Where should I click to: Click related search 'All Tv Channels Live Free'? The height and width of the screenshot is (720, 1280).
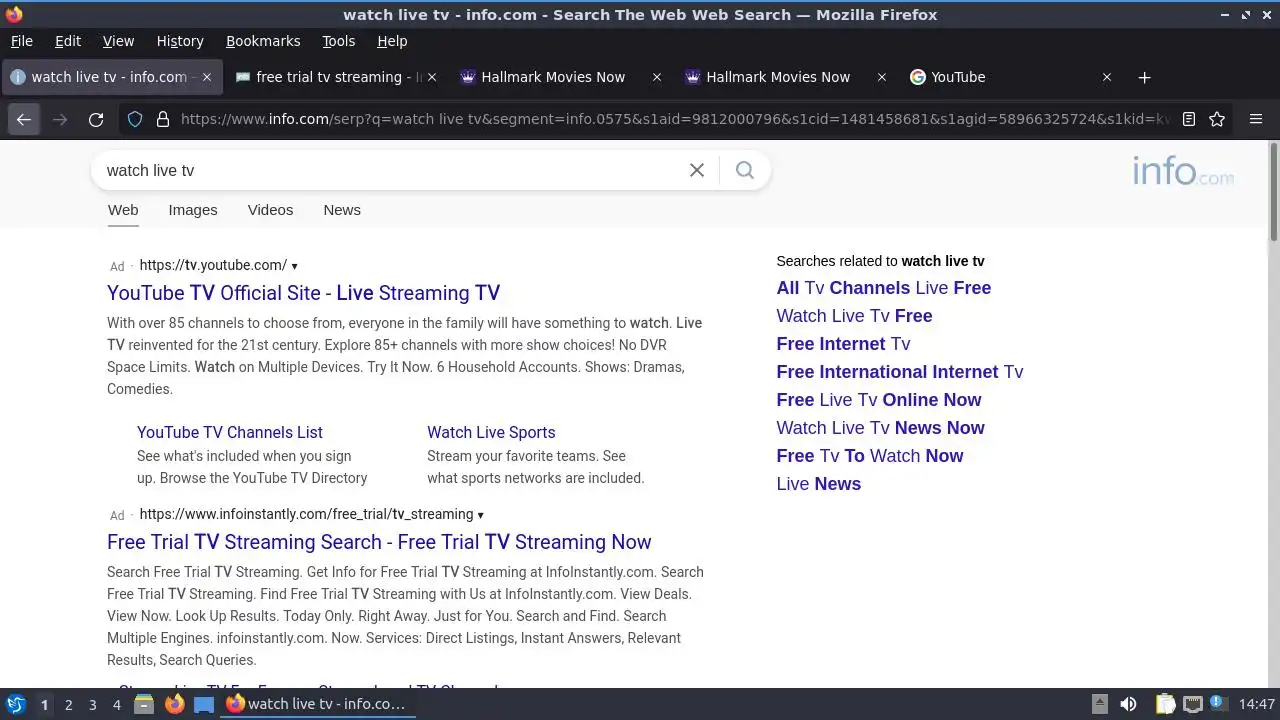pos(883,288)
